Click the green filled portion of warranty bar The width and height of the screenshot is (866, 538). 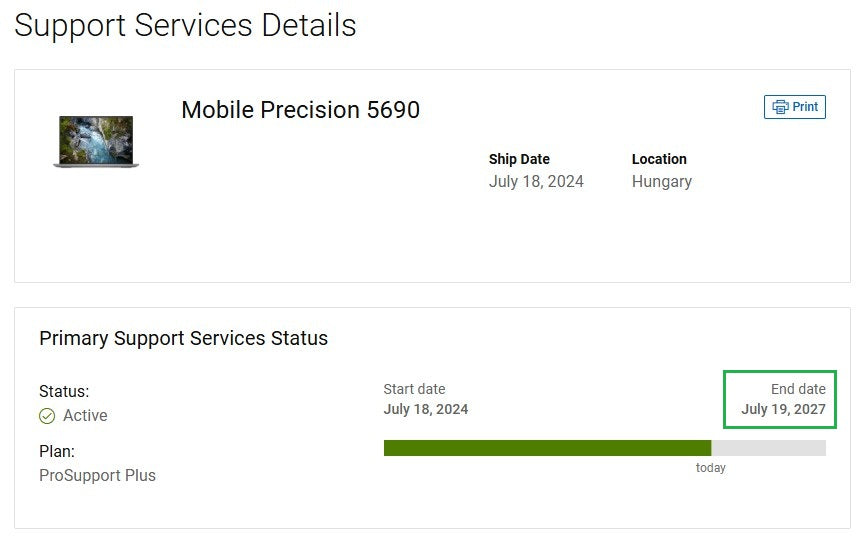pyautogui.click(x=547, y=448)
